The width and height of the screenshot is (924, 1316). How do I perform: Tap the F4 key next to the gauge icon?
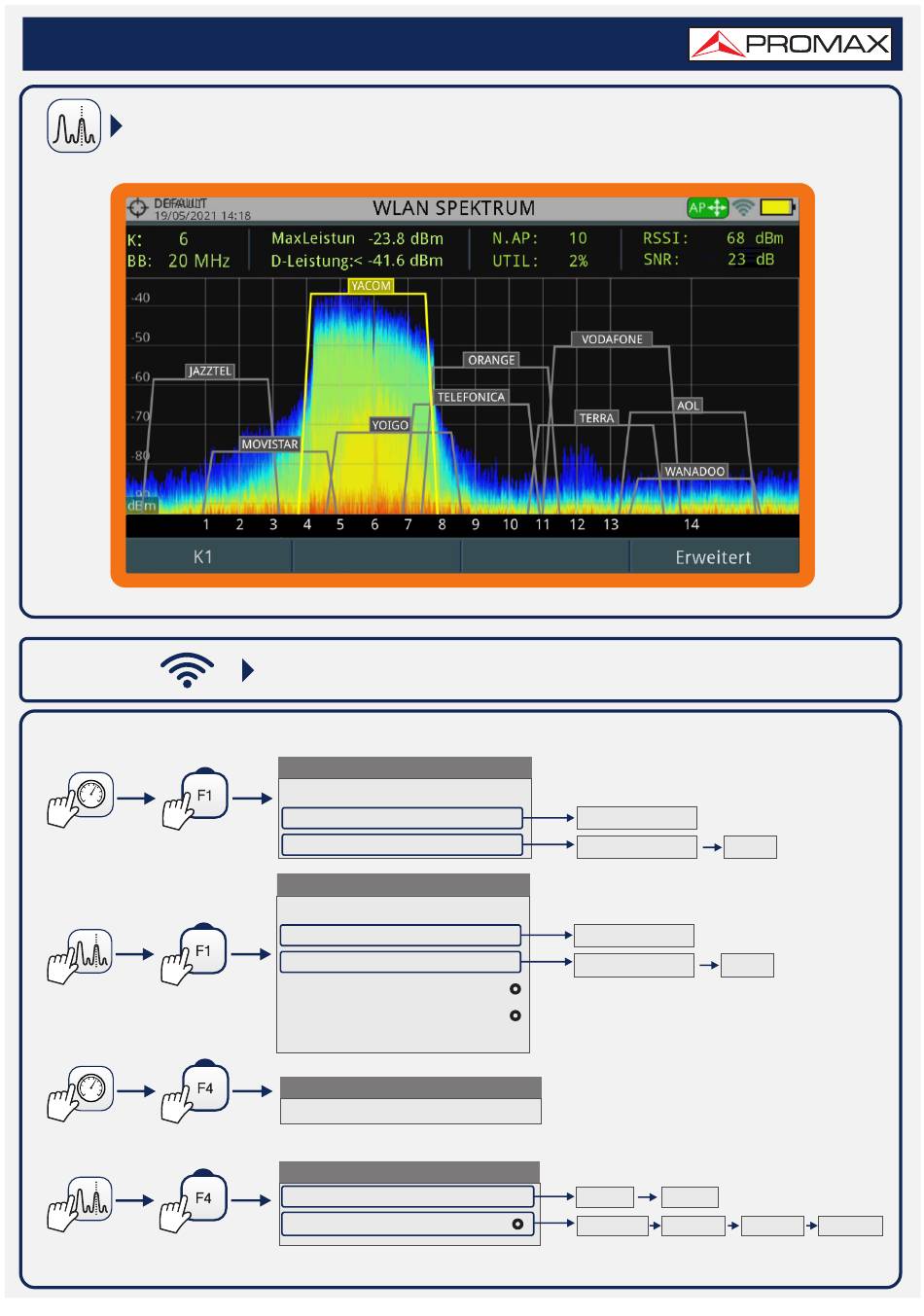[196, 1090]
